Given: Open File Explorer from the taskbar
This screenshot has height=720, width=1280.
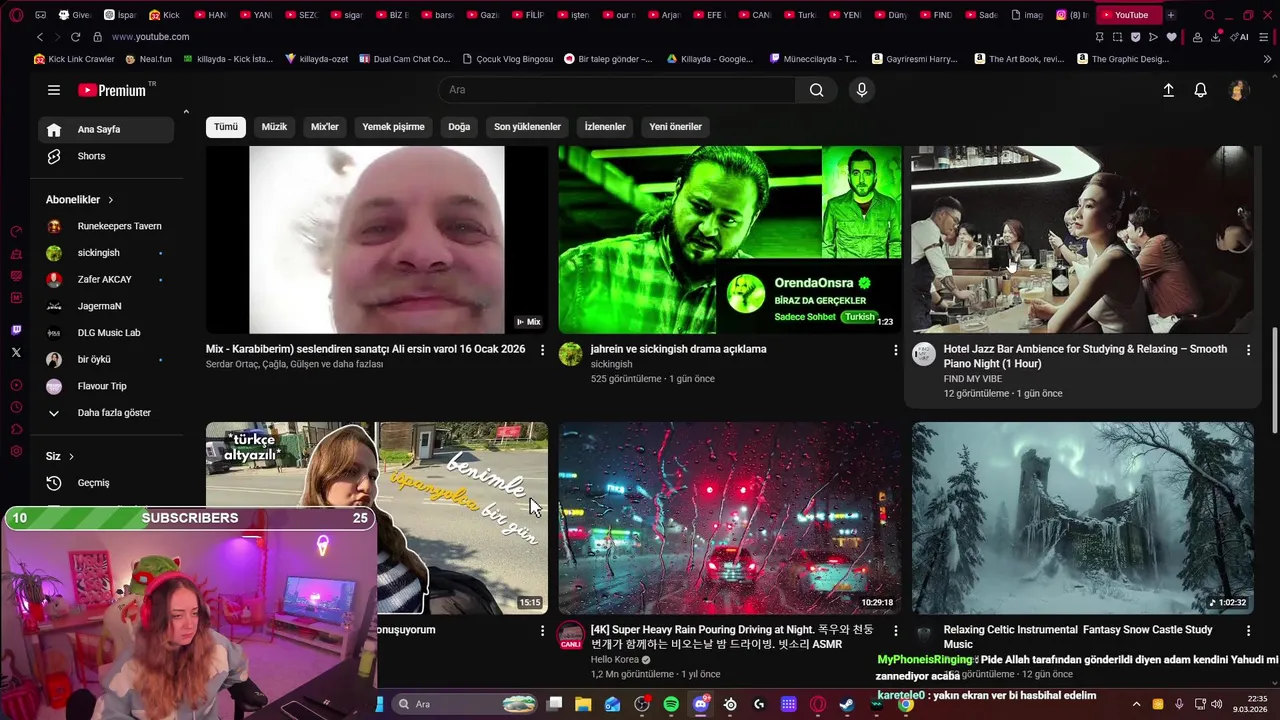Looking at the screenshot, I should [x=583, y=704].
